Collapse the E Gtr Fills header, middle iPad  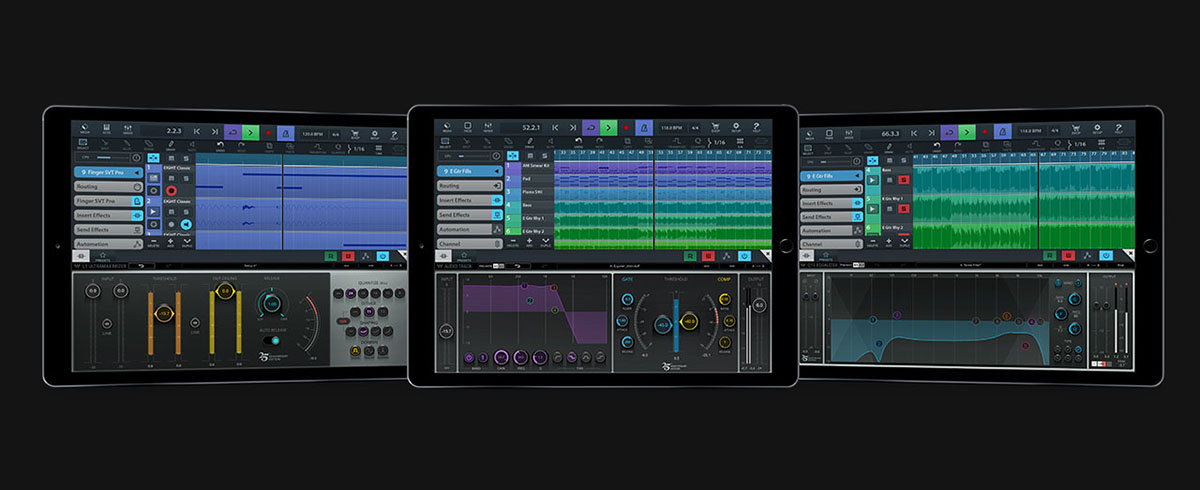pyautogui.click(x=470, y=171)
